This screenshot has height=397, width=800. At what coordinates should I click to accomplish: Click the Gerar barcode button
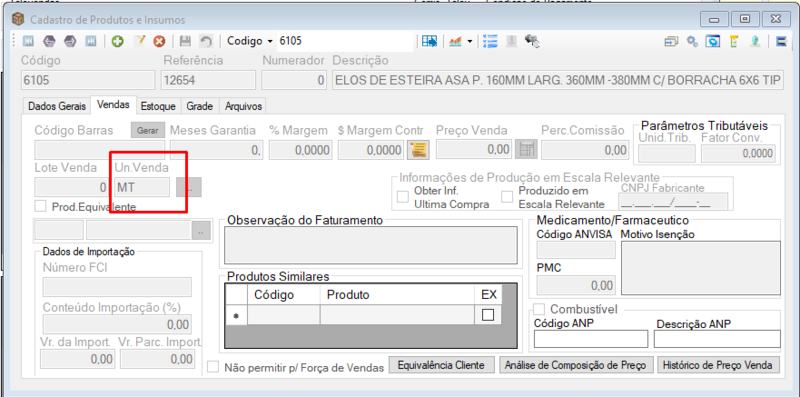[x=148, y=131]
